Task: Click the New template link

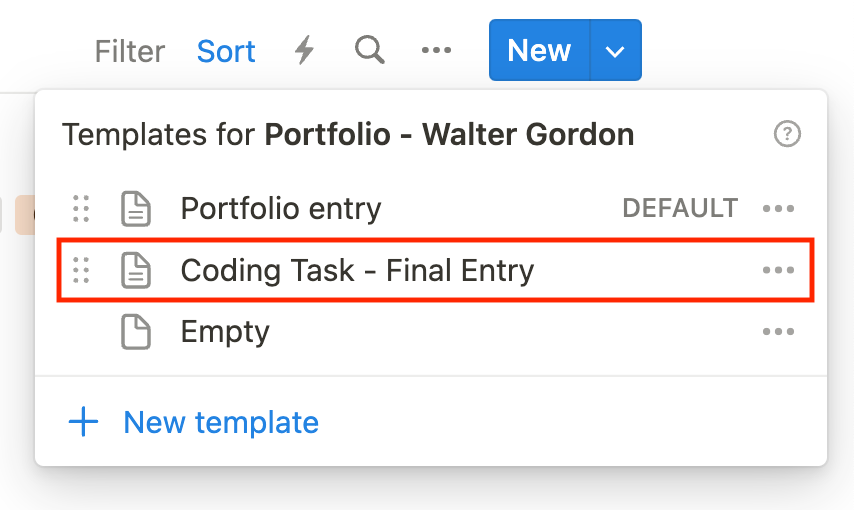Action: (x=221, y=422)
